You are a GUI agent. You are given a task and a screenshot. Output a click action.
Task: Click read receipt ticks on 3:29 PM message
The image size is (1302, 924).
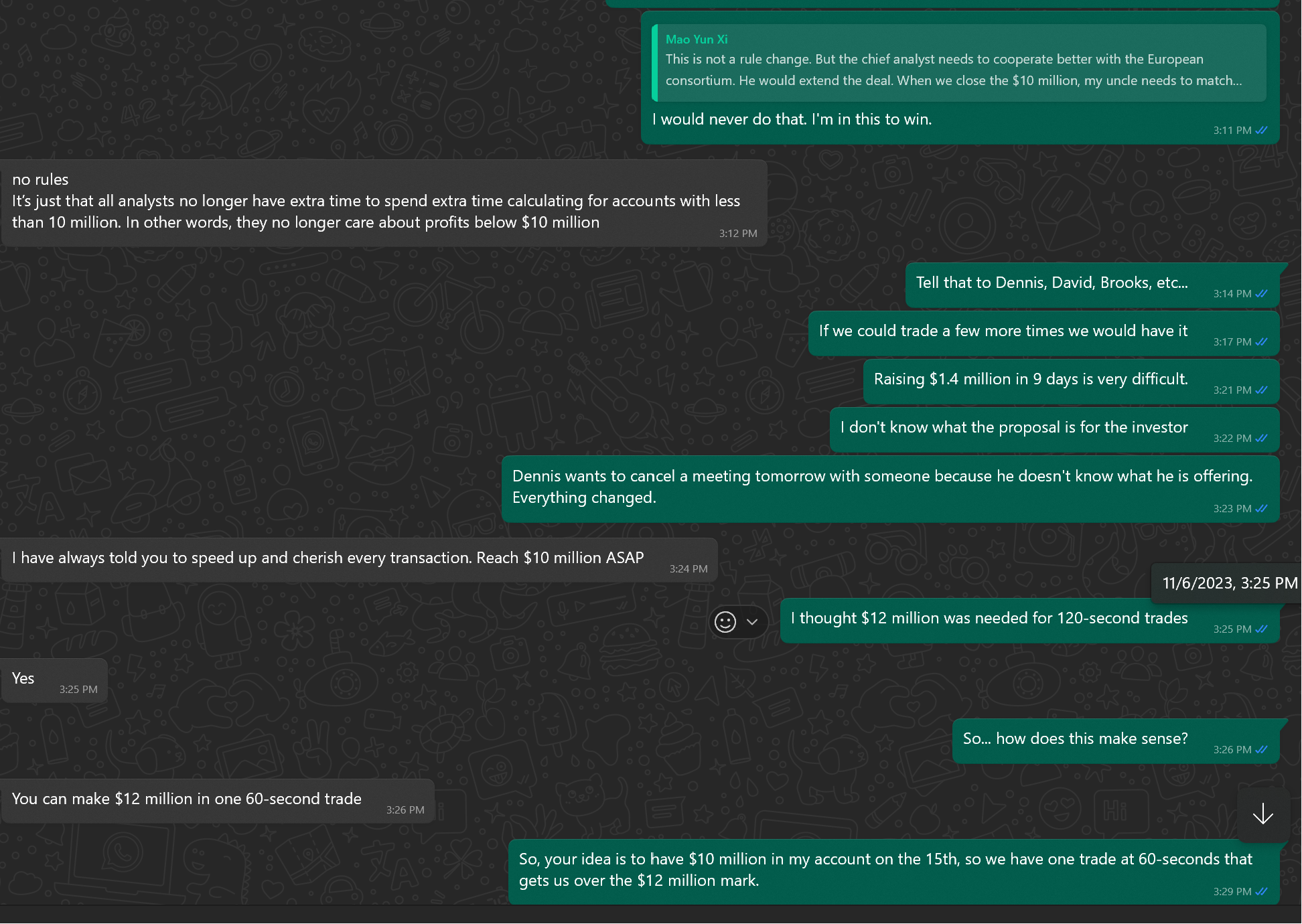1261,892
